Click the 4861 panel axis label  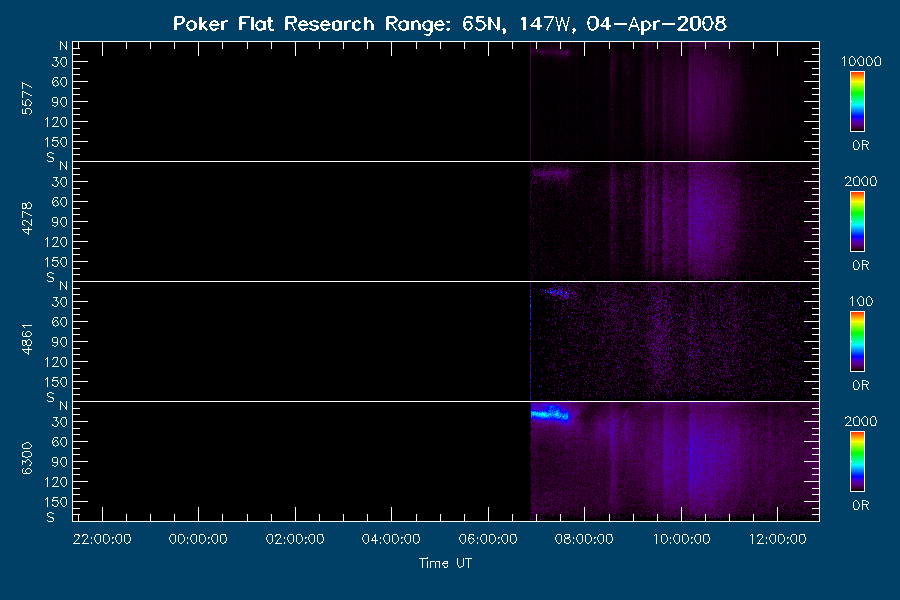click(27, 339)
